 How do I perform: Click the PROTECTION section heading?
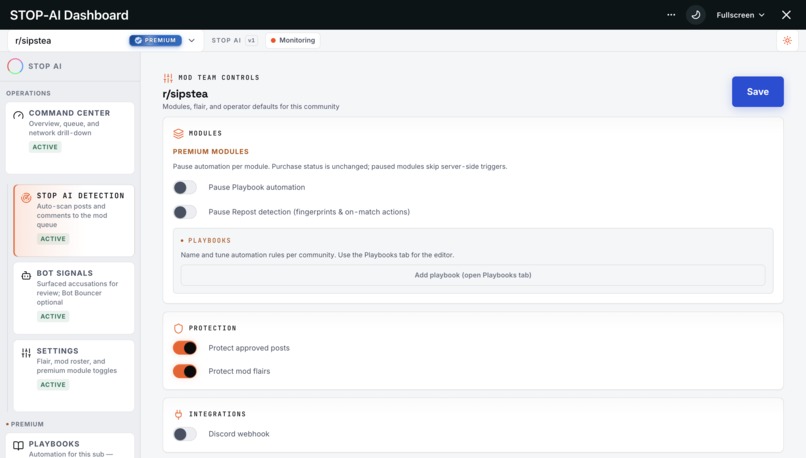212,328
